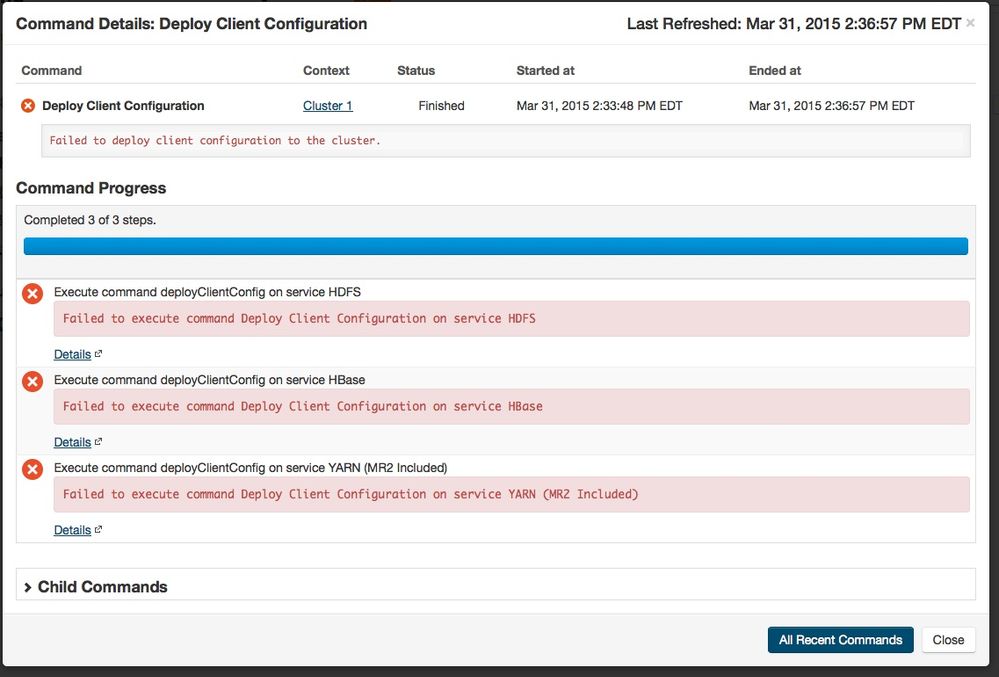The width and height of the screenshot is (999, 677).
Task: Open Details for the YARN step
Action: tap(72, 530)
